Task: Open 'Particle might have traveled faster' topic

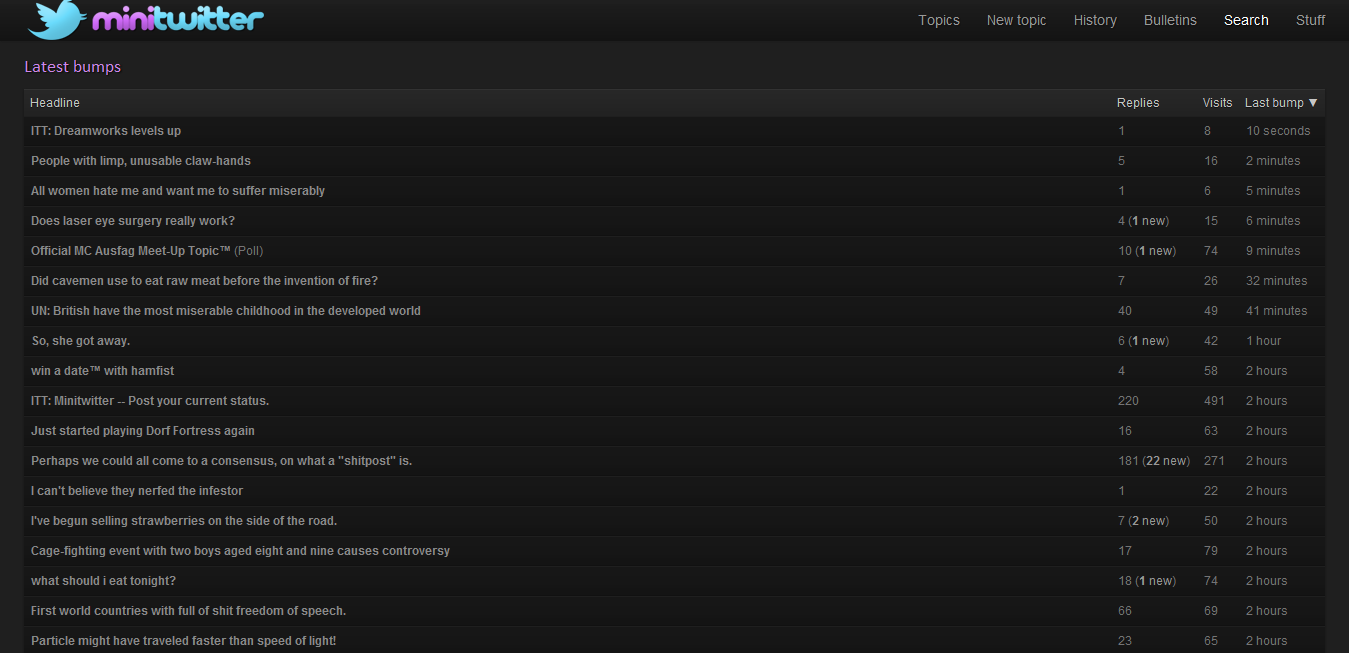Action: (x=183, y=641)
